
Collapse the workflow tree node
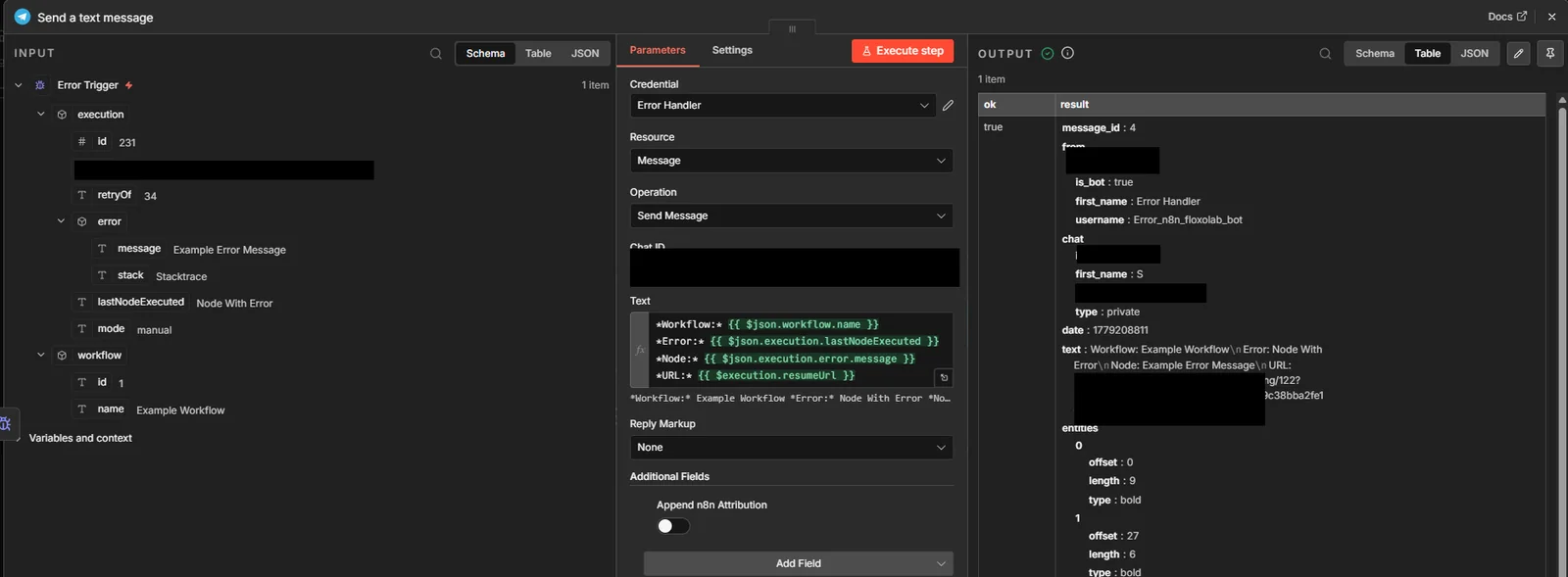(40, 355)
